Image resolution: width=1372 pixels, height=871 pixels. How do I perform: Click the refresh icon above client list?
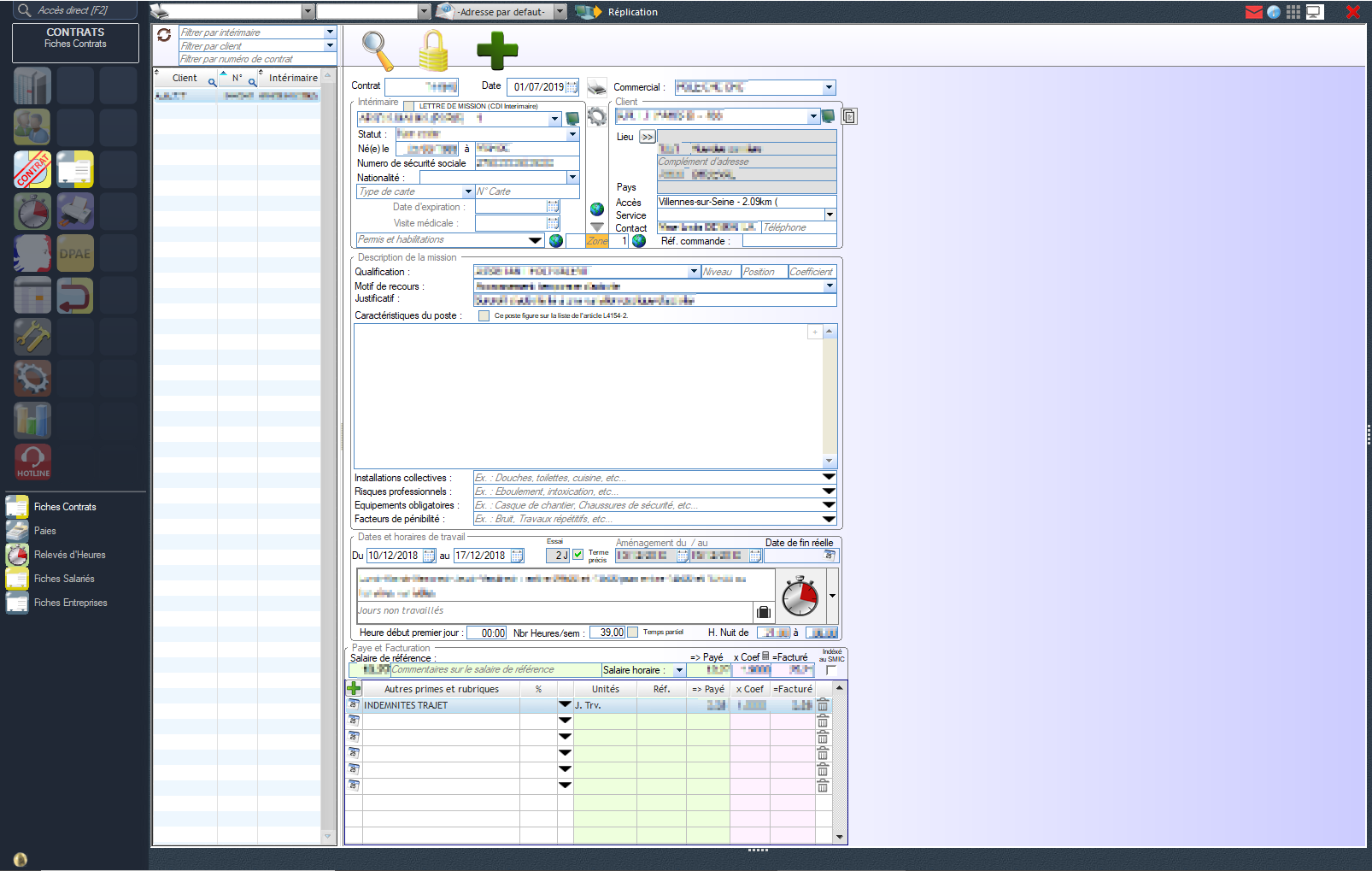click(x=164, y=35)
